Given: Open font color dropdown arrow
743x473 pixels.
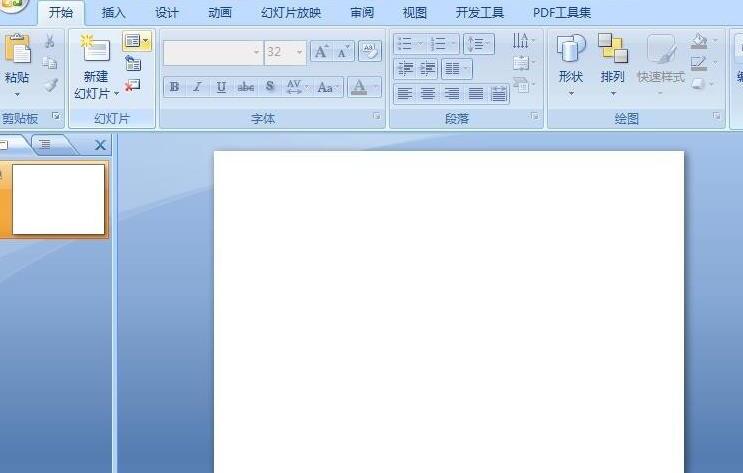Looking at the screenshot, I should click(x=376, y=87).
